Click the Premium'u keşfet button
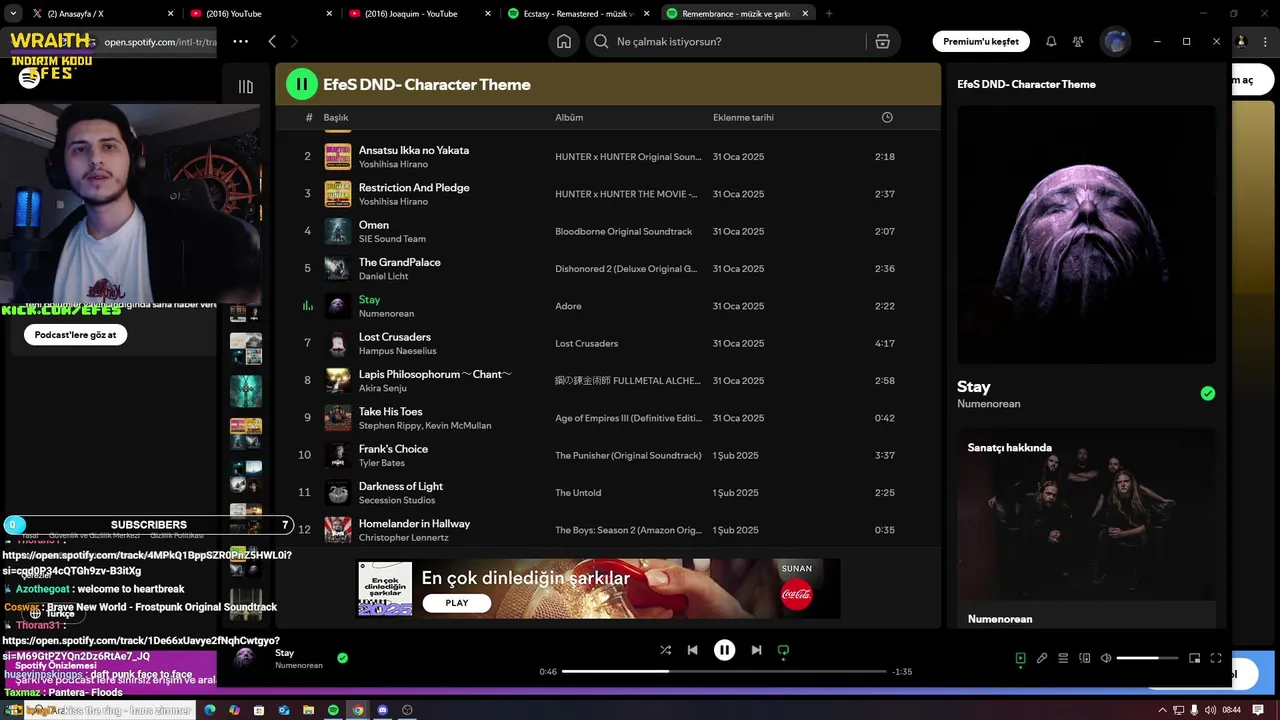This screenshot has height=720, width=1280. (x=981, y=41)
